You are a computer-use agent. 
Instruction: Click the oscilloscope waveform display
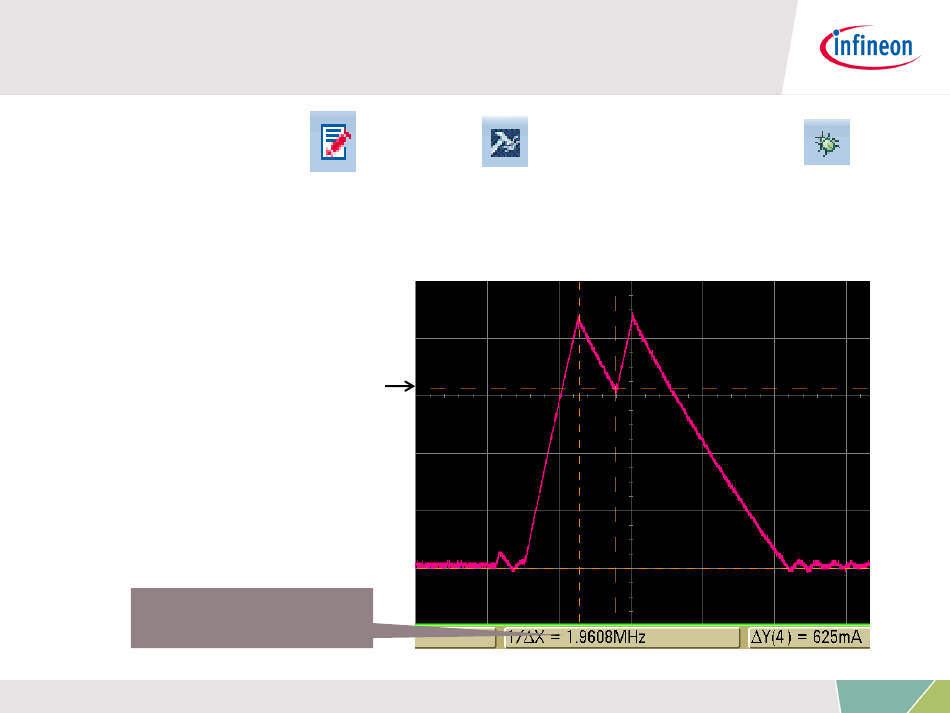click(x=642, y=453)
